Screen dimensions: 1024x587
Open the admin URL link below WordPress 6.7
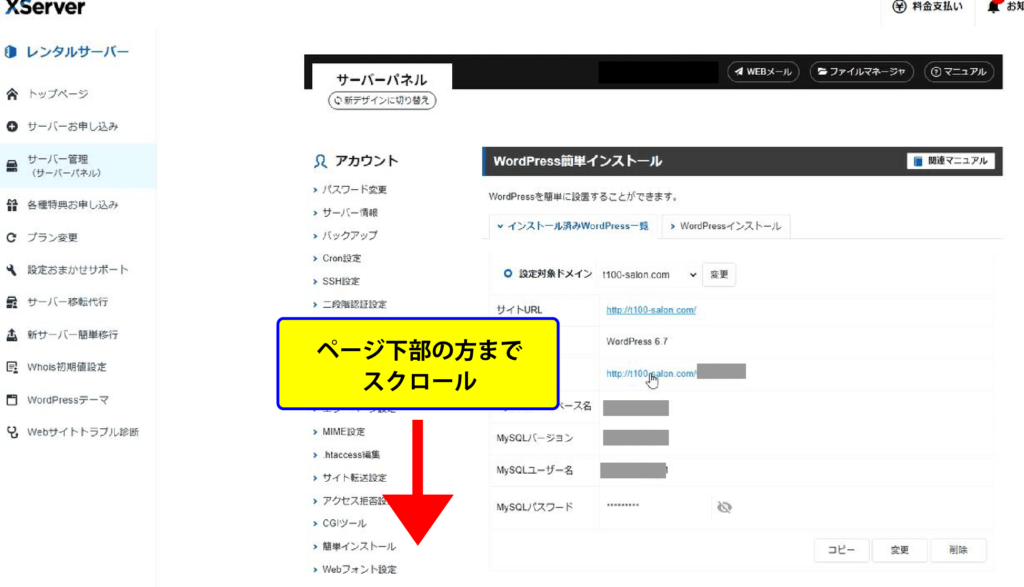coord(651,373)
